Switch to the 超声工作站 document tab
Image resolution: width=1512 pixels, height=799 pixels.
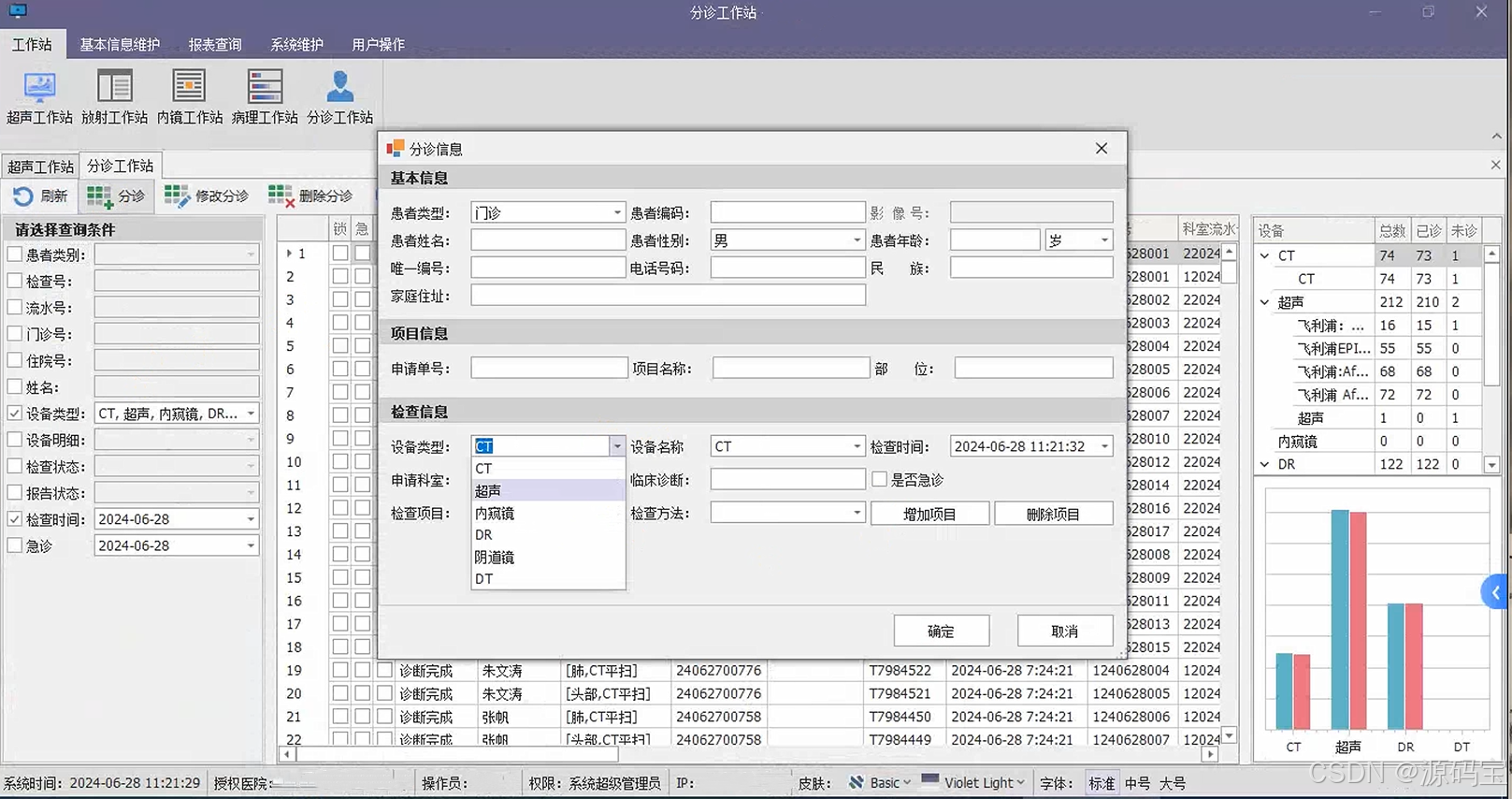click(x=41, y=167)
